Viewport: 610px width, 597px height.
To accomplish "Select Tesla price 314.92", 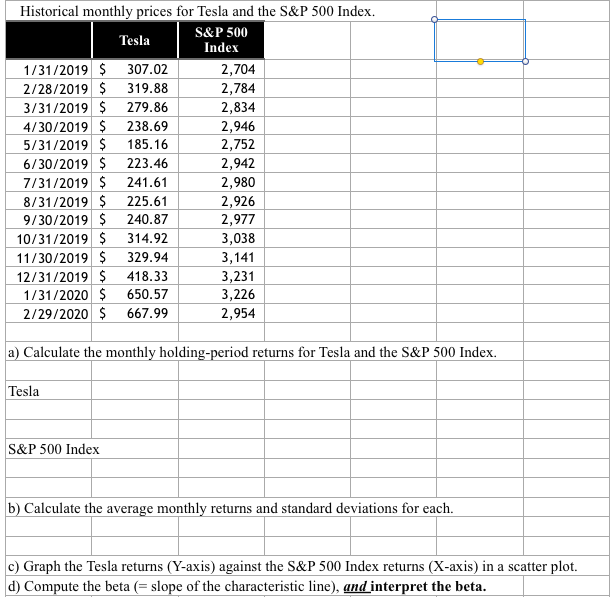I will pos(135,238).
